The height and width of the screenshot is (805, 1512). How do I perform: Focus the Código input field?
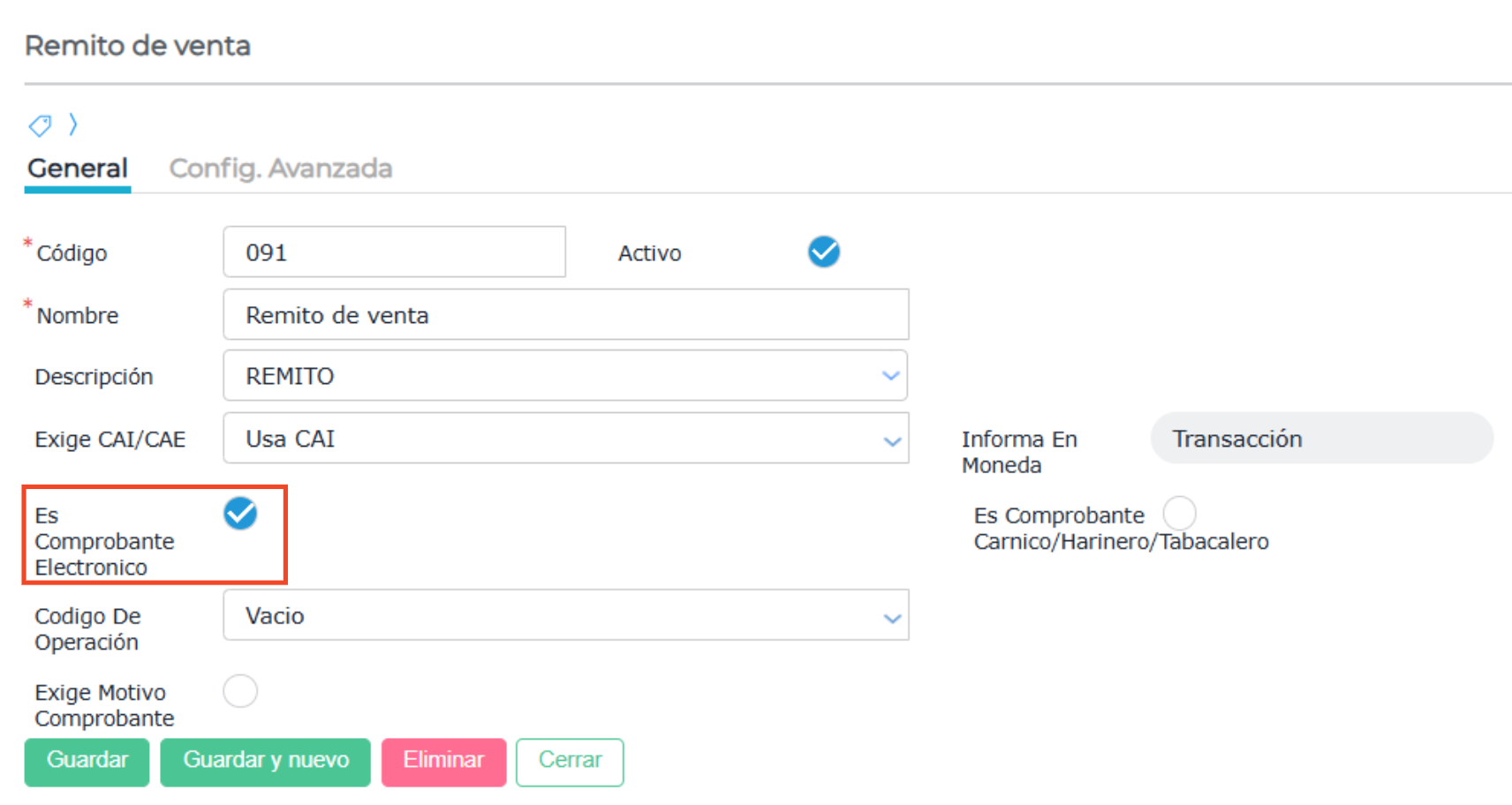point(394,252)
